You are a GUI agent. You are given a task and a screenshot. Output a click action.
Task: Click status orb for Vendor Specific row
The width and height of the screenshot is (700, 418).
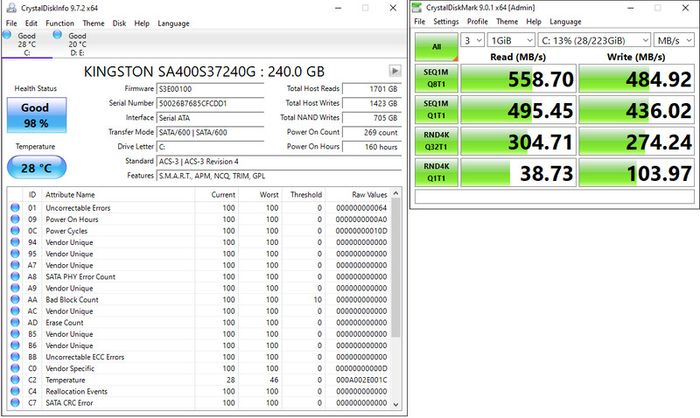(x=15, y=368)
